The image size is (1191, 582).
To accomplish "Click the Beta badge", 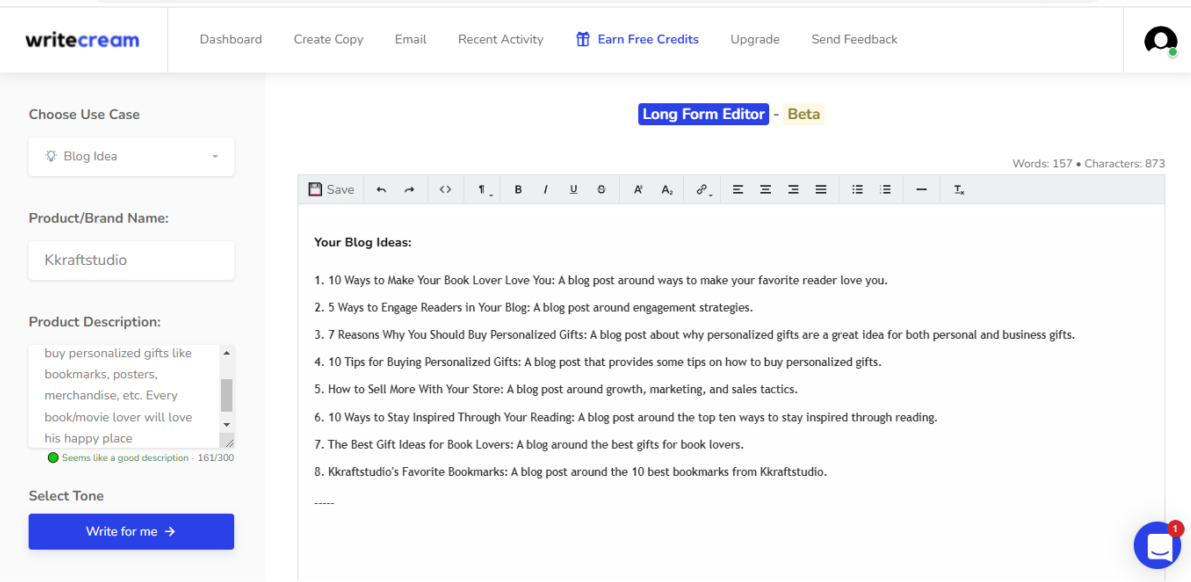I will (804, 114).
